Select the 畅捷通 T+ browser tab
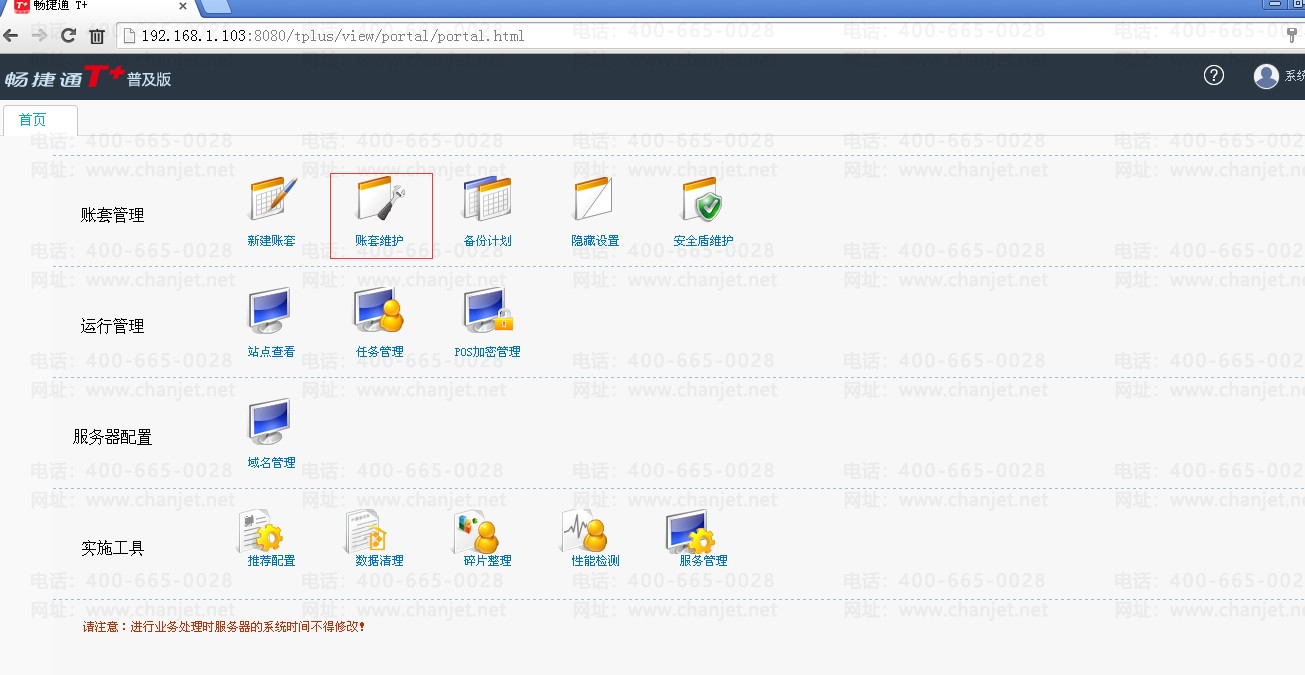Viewport: 1305px width, 675px height. click(x=99, y=6)
